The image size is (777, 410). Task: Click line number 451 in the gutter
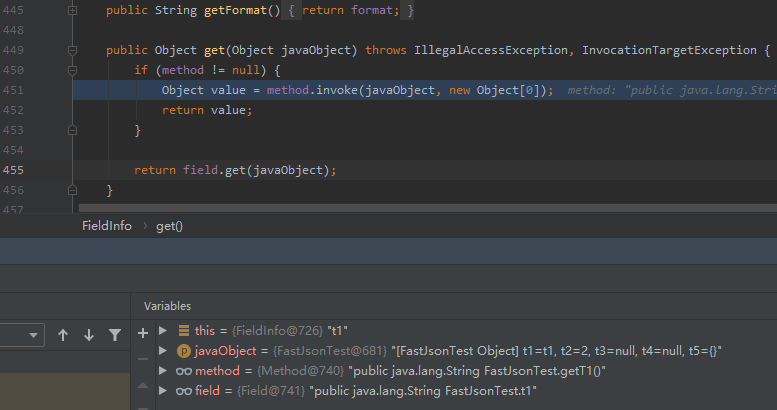click(x=13, y=90)
